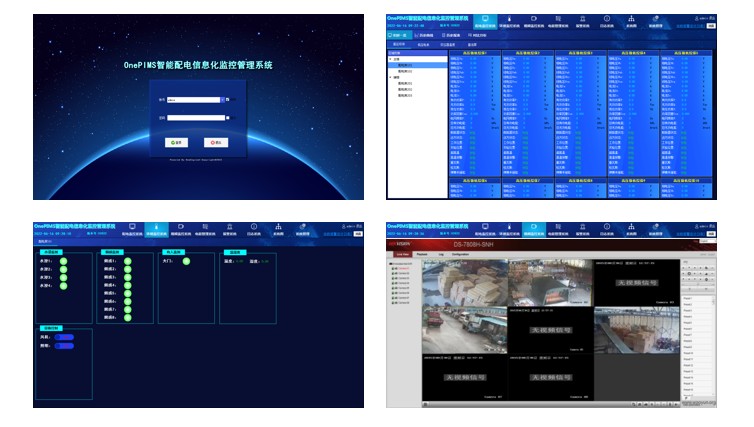Select the highlighted room row in area tree
The width and height of the screenshot is (754, 427).
(x=418, y=65)
